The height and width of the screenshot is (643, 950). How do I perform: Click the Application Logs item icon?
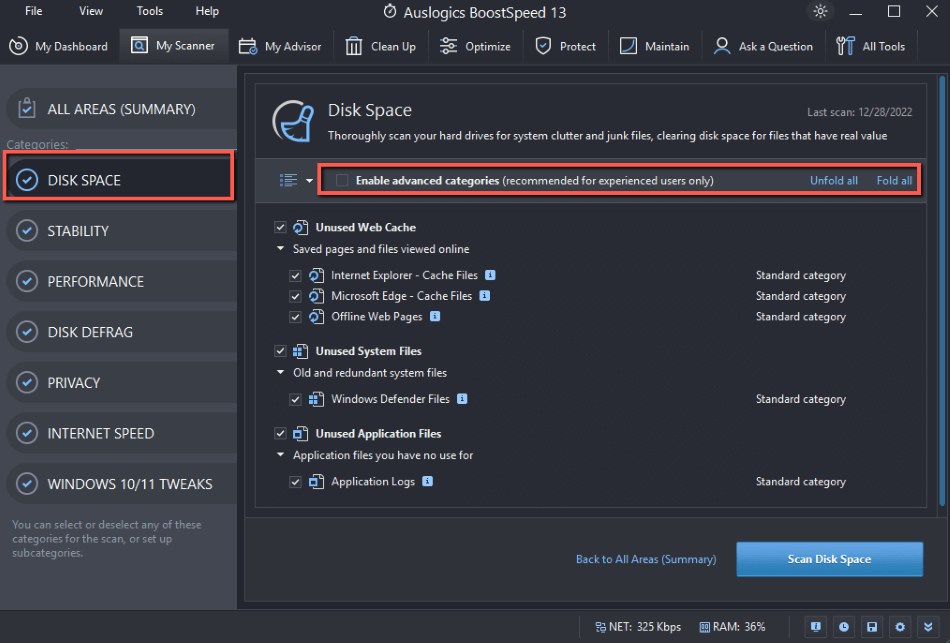coord(316,481)
